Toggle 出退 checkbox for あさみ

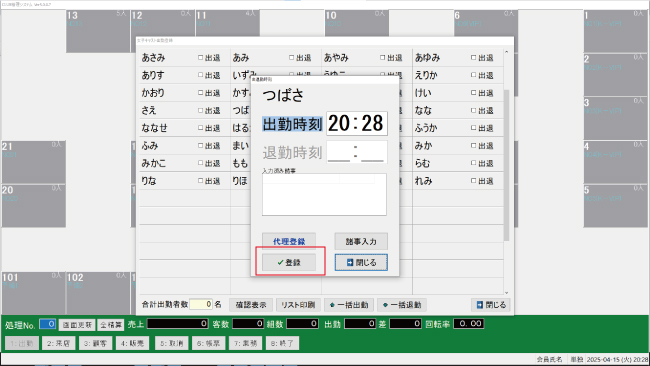(x=201, y=58)
